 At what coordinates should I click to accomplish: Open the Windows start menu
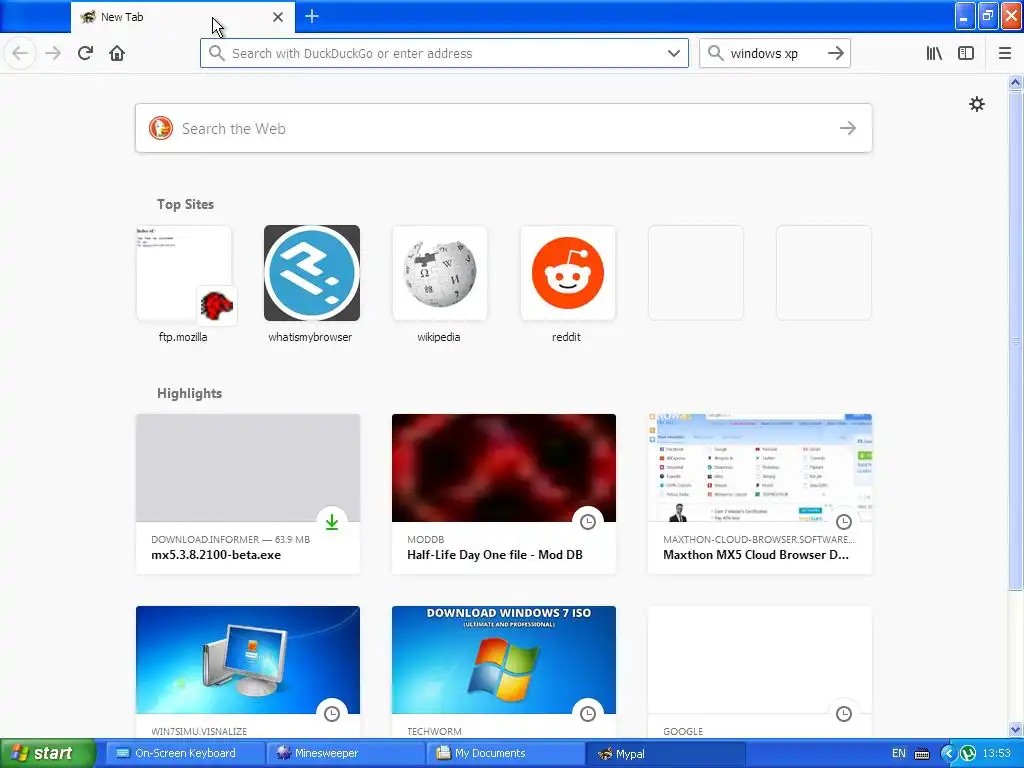[x=47, y=753]
